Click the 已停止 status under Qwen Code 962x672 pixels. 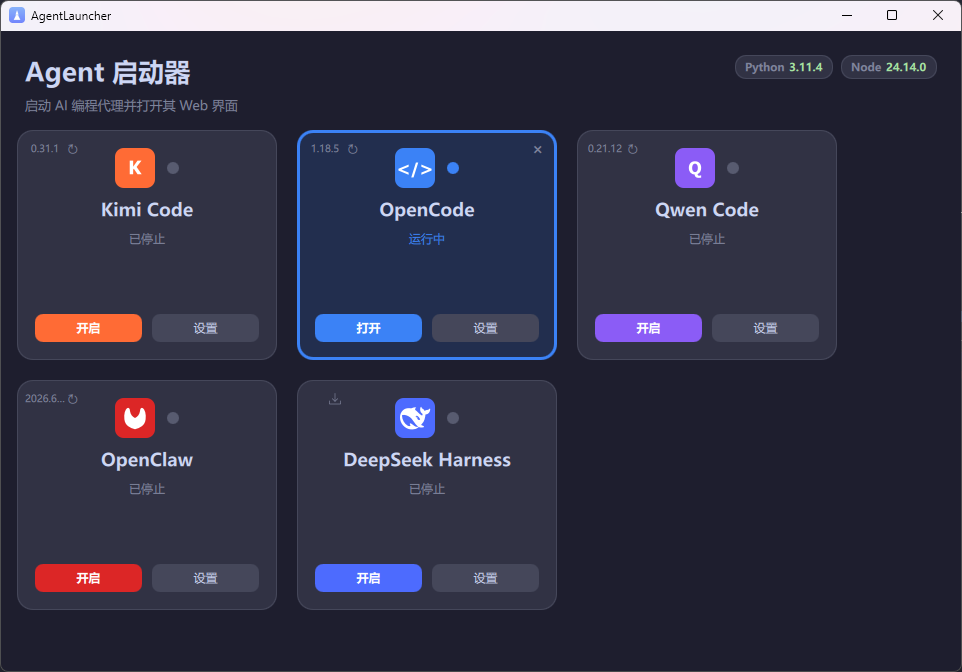707,239
